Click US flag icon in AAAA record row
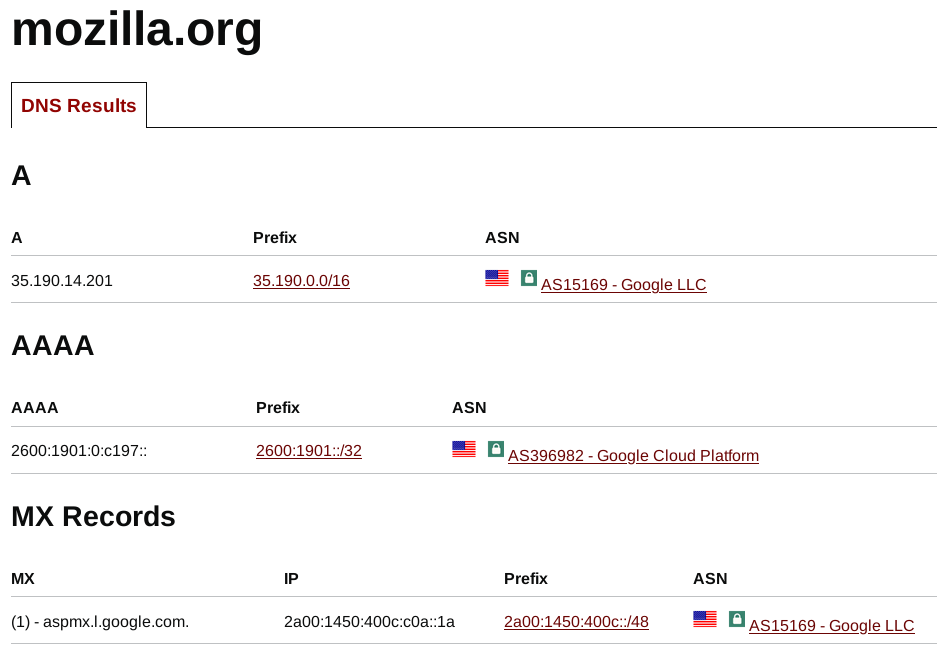 pos(464,449)
